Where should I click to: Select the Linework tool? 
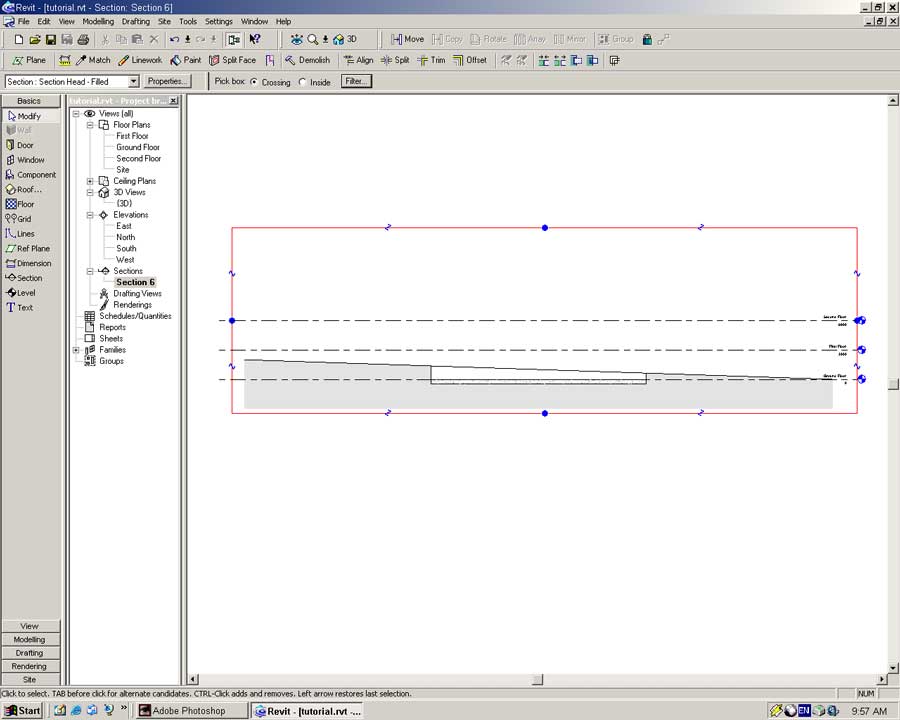(139, 60)
